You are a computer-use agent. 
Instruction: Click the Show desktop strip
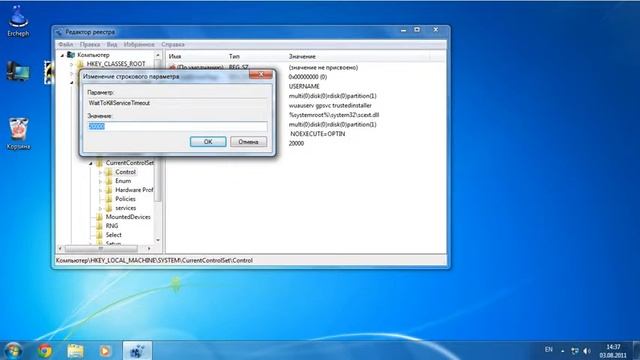(x=636, y=351)
